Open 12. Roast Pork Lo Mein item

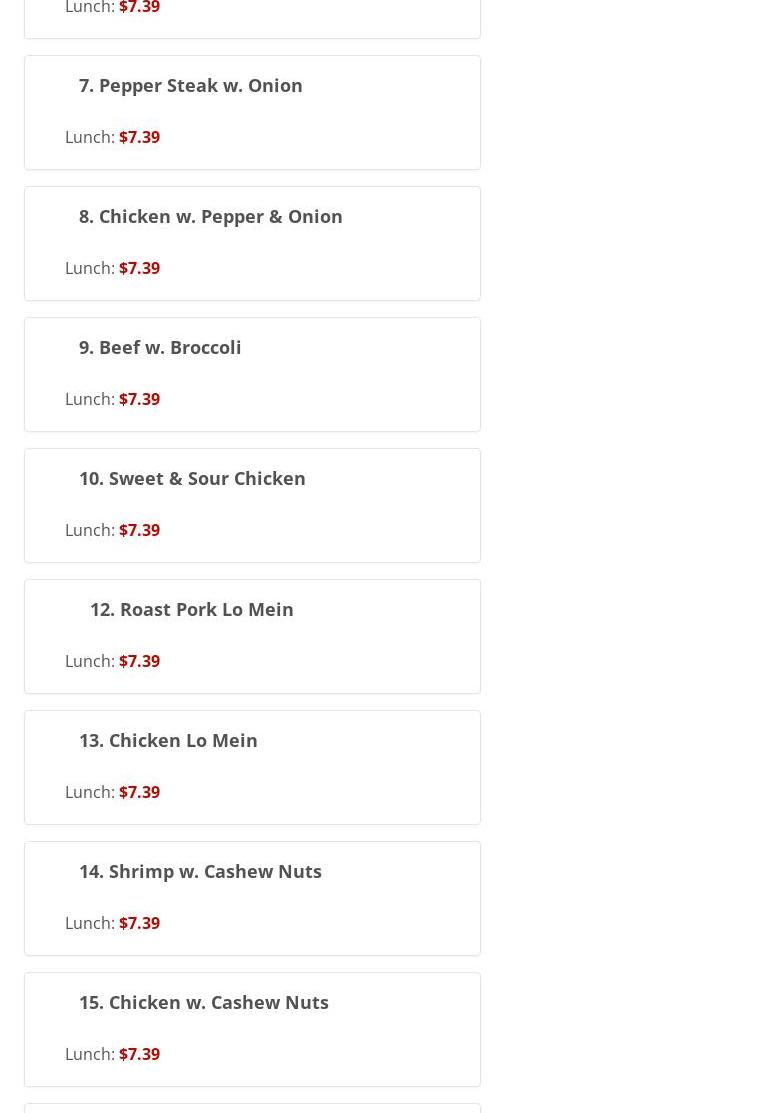[191, 610]
